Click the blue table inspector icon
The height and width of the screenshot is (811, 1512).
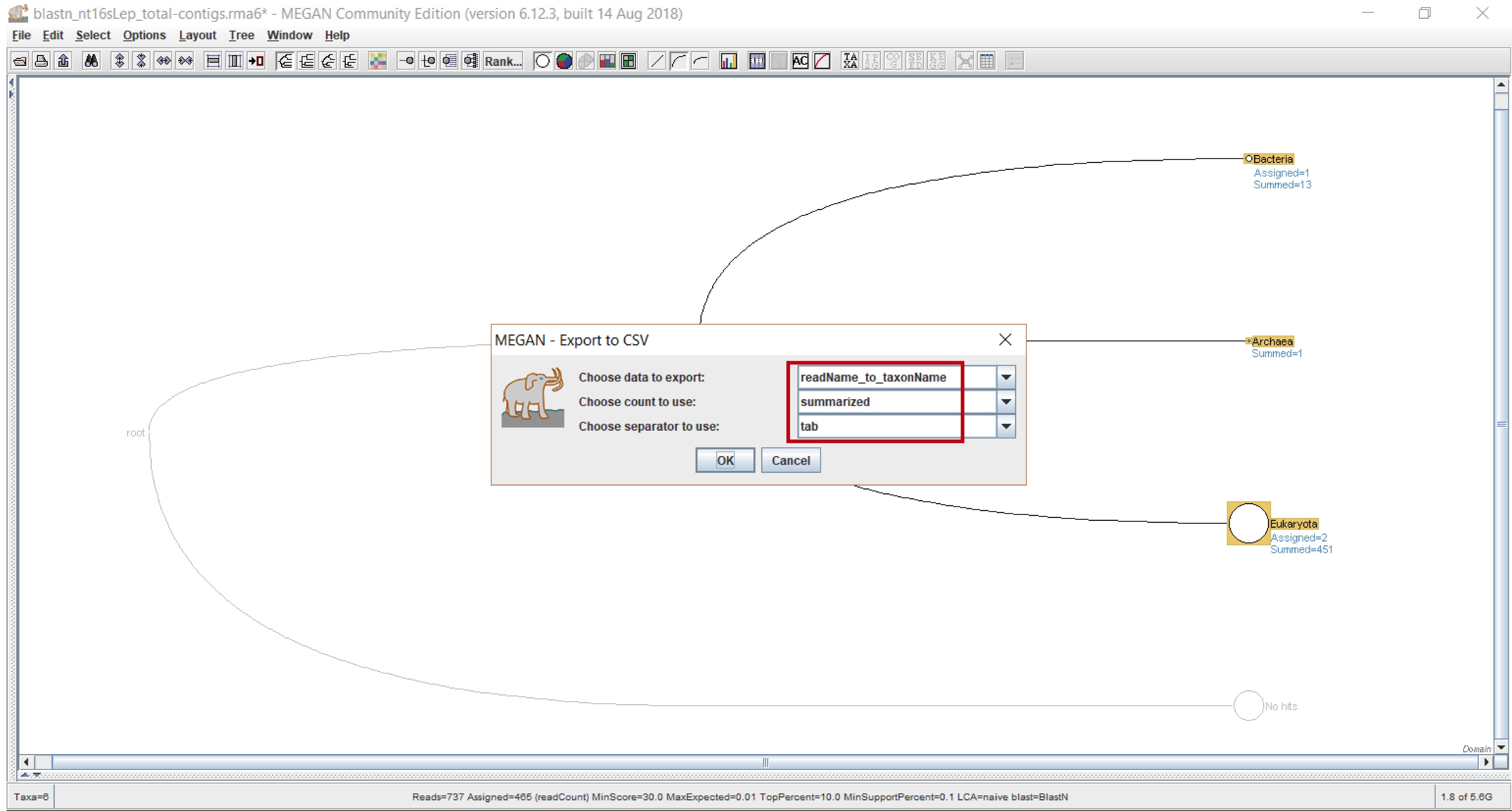(987, 61)
